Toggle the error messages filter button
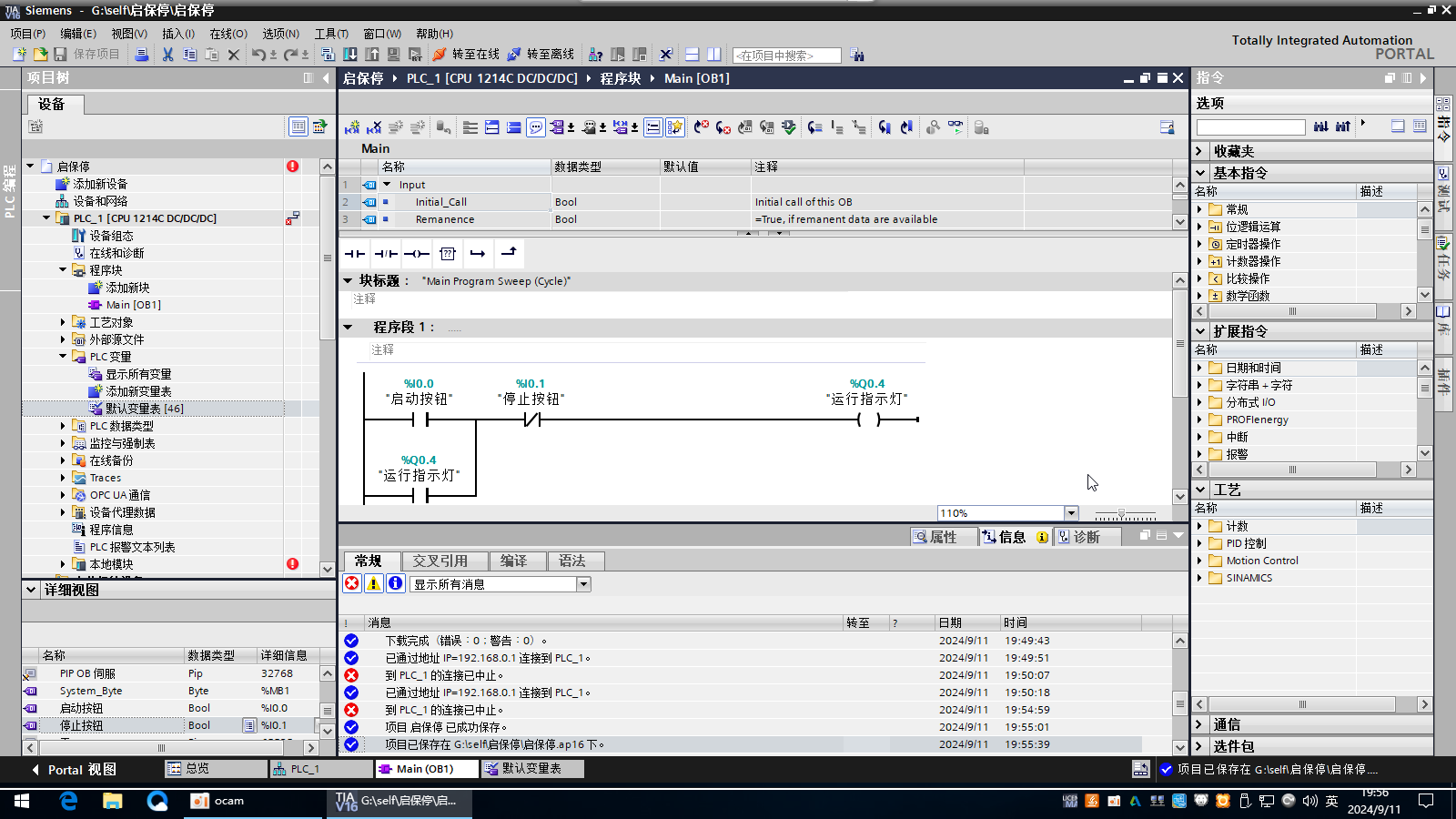1456x819 pixels. (x=352, y=583)
